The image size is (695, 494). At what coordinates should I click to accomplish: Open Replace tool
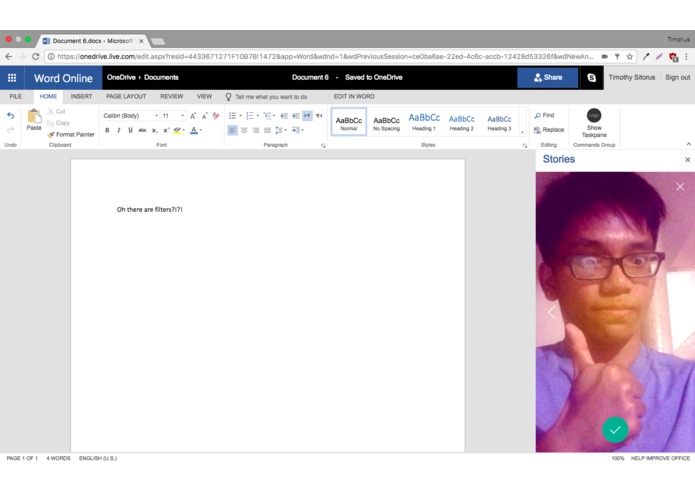pyautogui.click(x=549, y=130)
